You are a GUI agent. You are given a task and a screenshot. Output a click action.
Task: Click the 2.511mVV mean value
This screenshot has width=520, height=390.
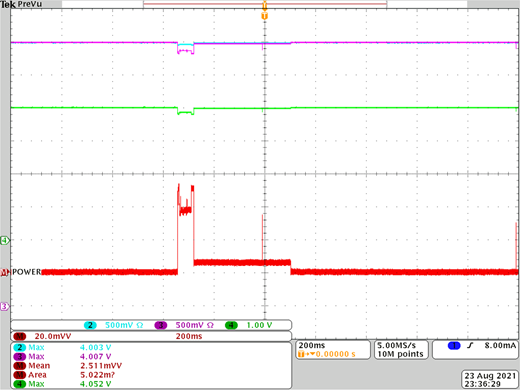(x=101, y=366)
